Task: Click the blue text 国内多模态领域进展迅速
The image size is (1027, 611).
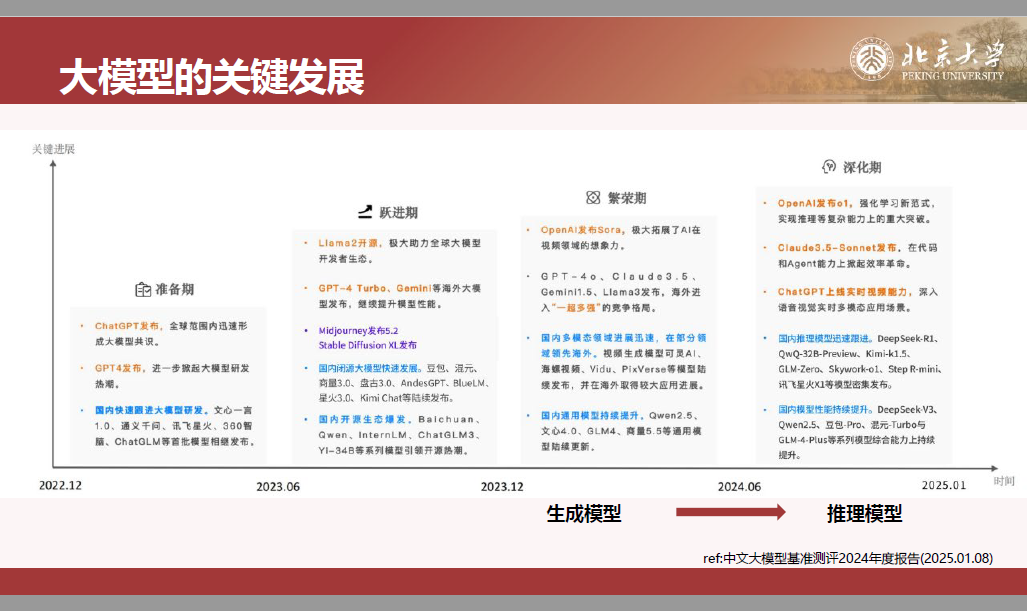Action: tap(597, 338)
